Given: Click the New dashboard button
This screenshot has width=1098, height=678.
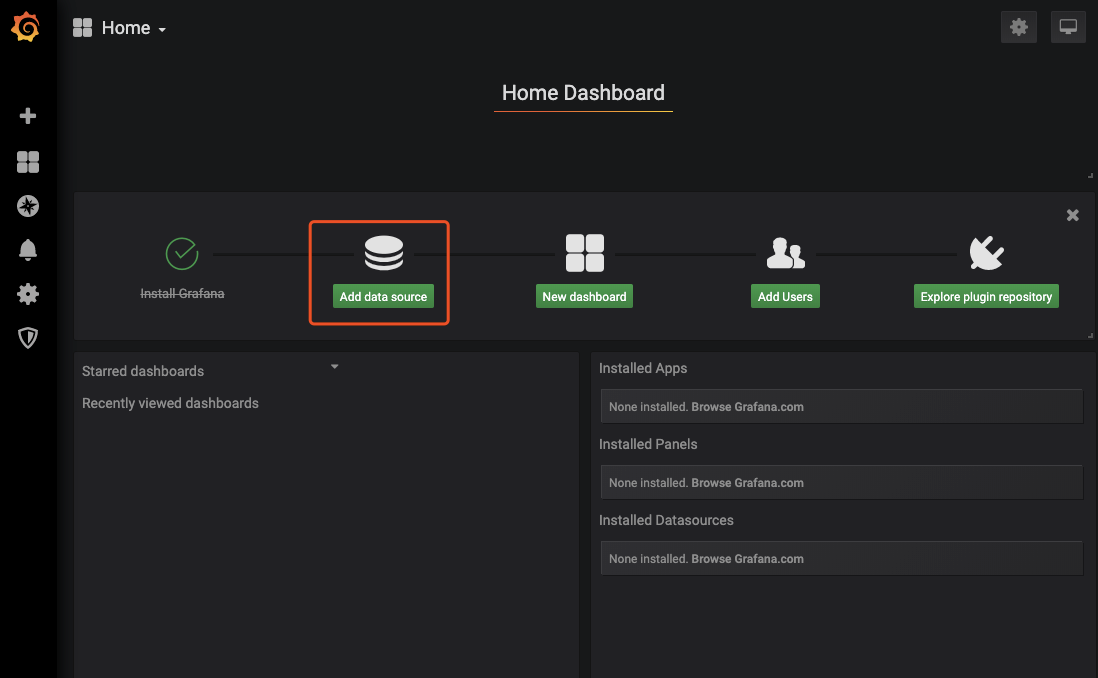Looking at the screenshot, I should click(x=584, y=296).
